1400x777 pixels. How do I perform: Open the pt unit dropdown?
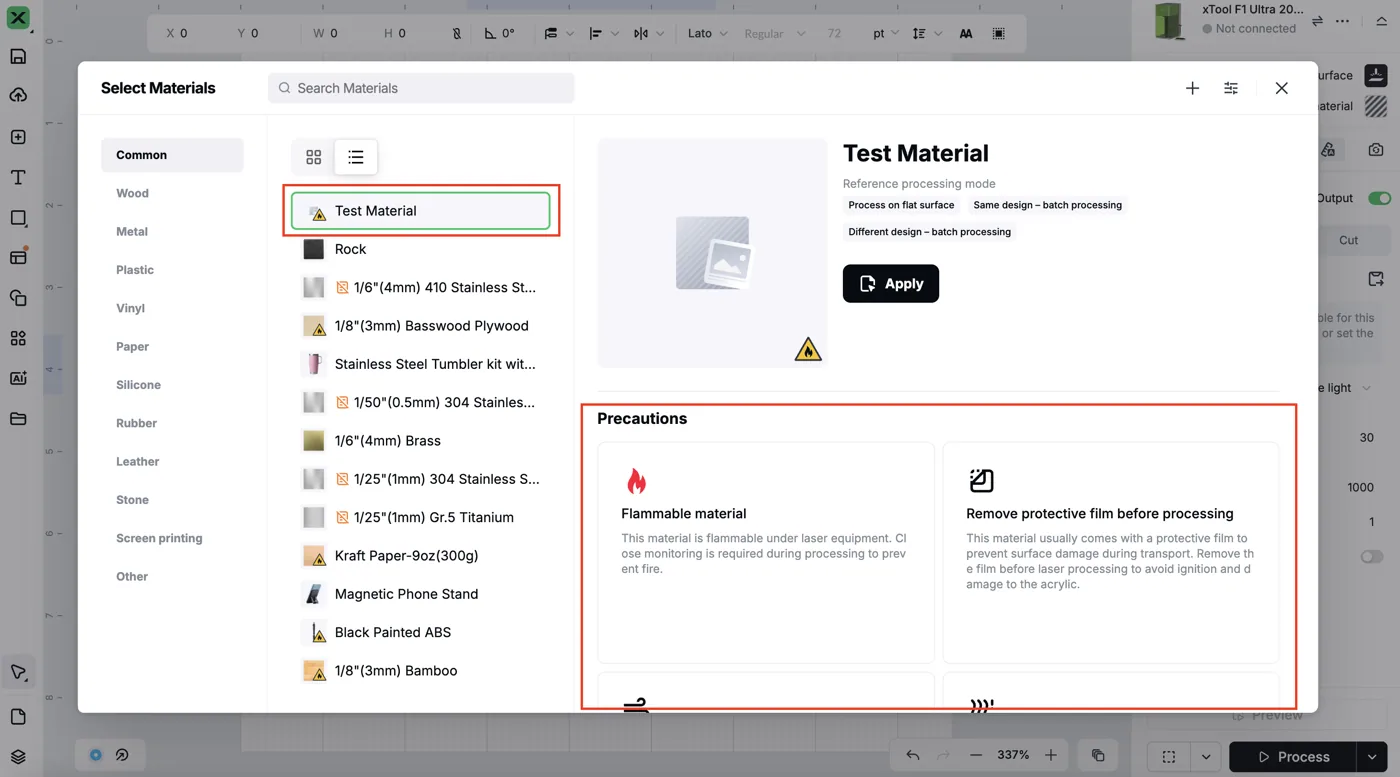[x=886, y=33]
